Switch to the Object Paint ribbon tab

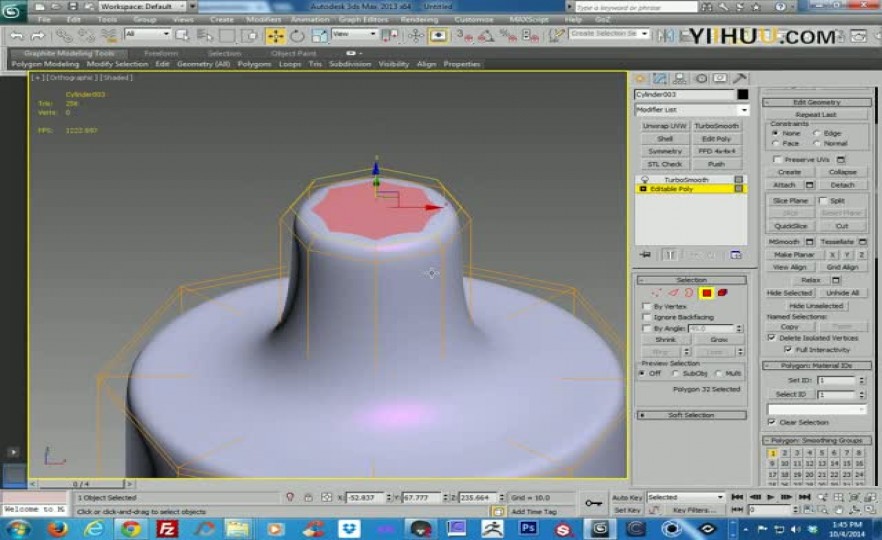coord(294,53)
